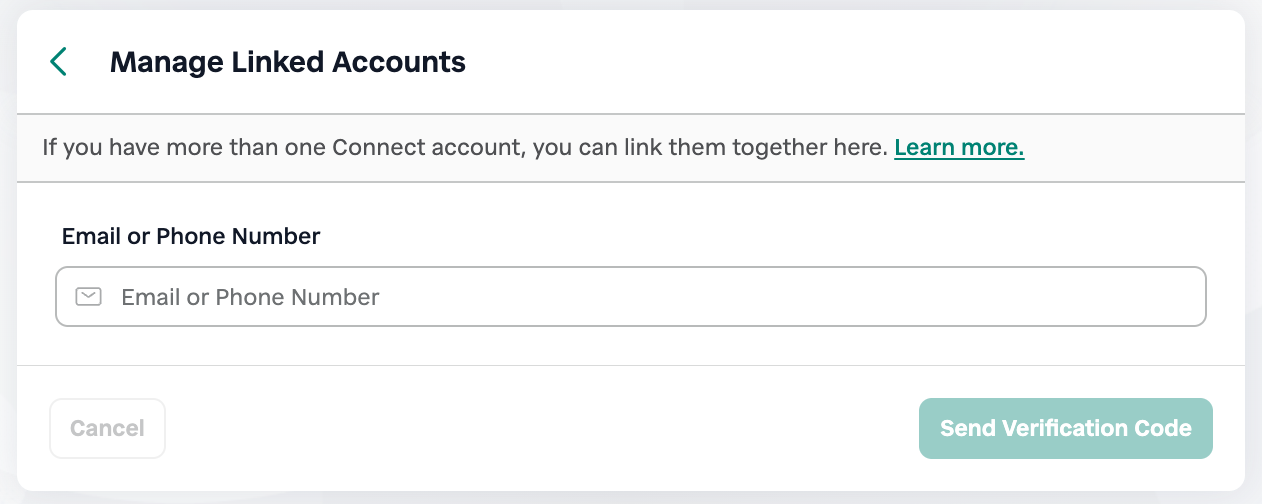Viewport: 1262px width, 504px height.
Task: Tap the teal back arrow beside title
Action: tap(59, 62)
